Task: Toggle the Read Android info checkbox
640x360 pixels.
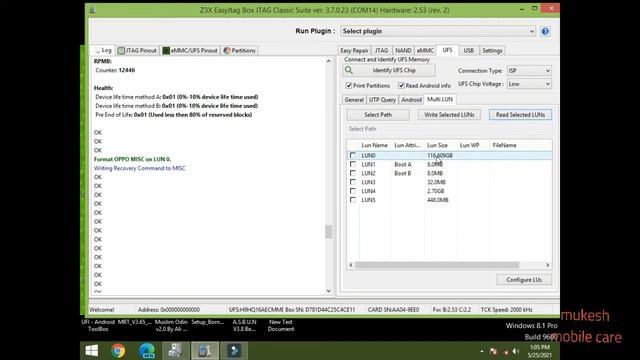Action: (401, 85)
